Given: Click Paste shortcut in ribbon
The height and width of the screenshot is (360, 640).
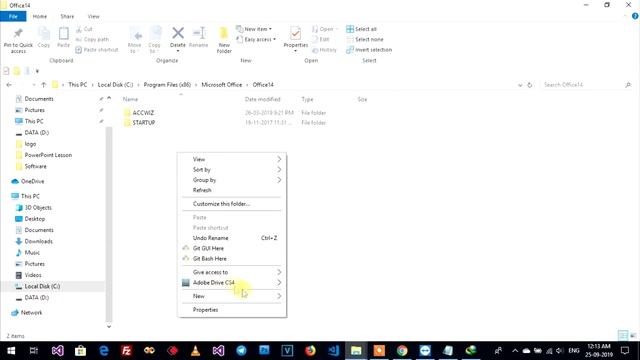Looking at the screenshot, I should (x=97, y=49).
